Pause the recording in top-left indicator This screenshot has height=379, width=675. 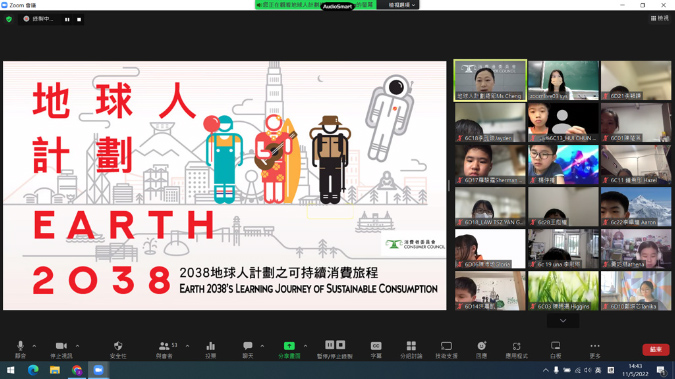(x=67, y=19)
